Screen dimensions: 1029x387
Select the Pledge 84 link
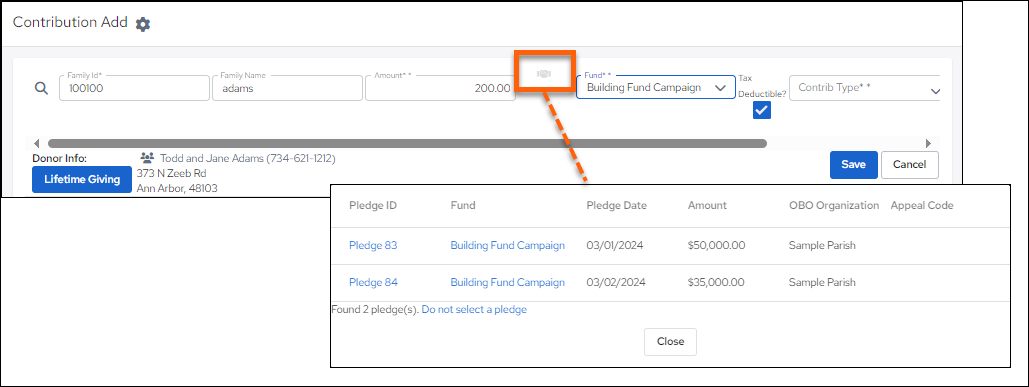(x=373, y=283)
